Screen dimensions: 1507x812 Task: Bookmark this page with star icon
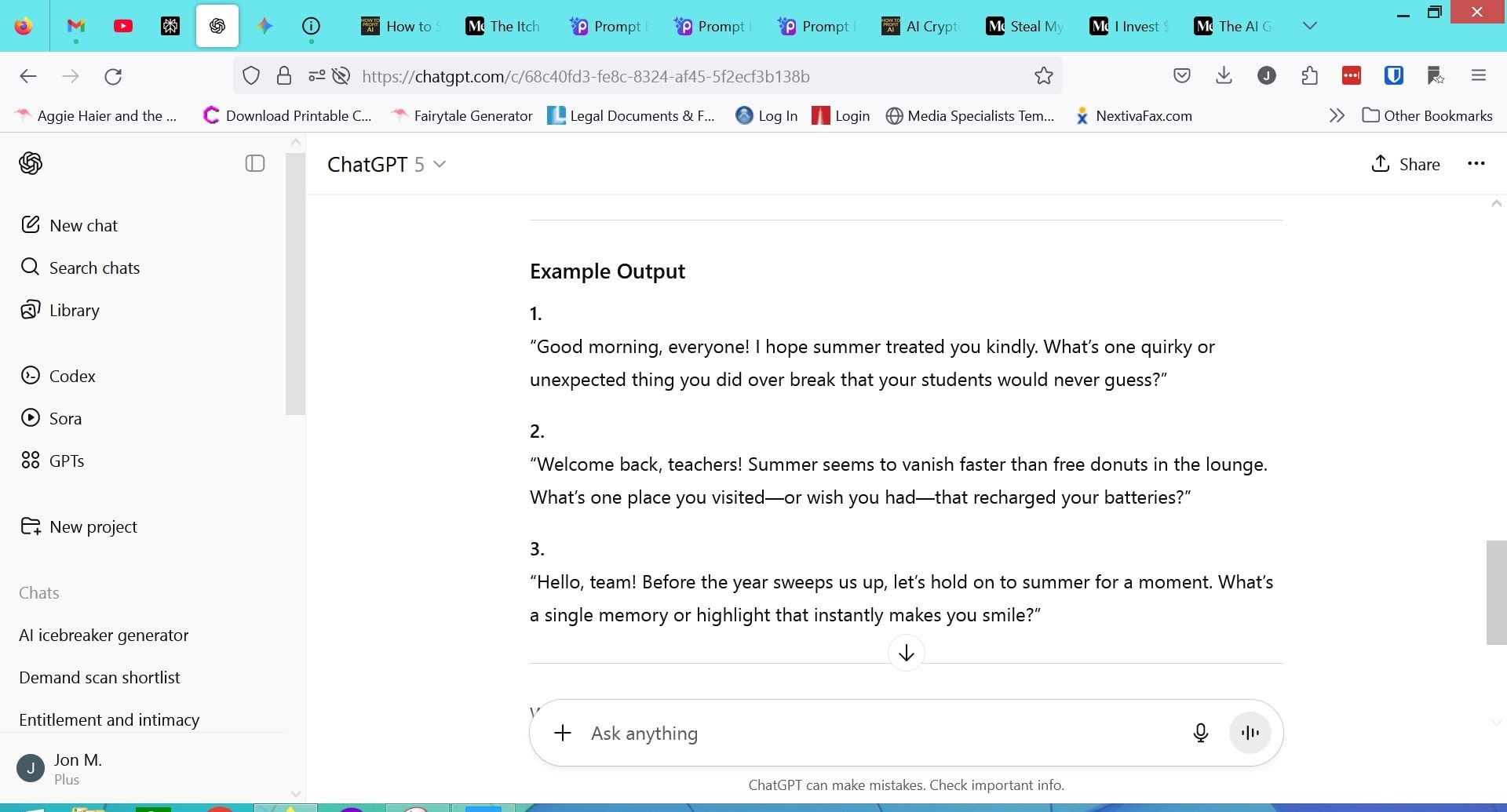click(x=1043, y=76)
